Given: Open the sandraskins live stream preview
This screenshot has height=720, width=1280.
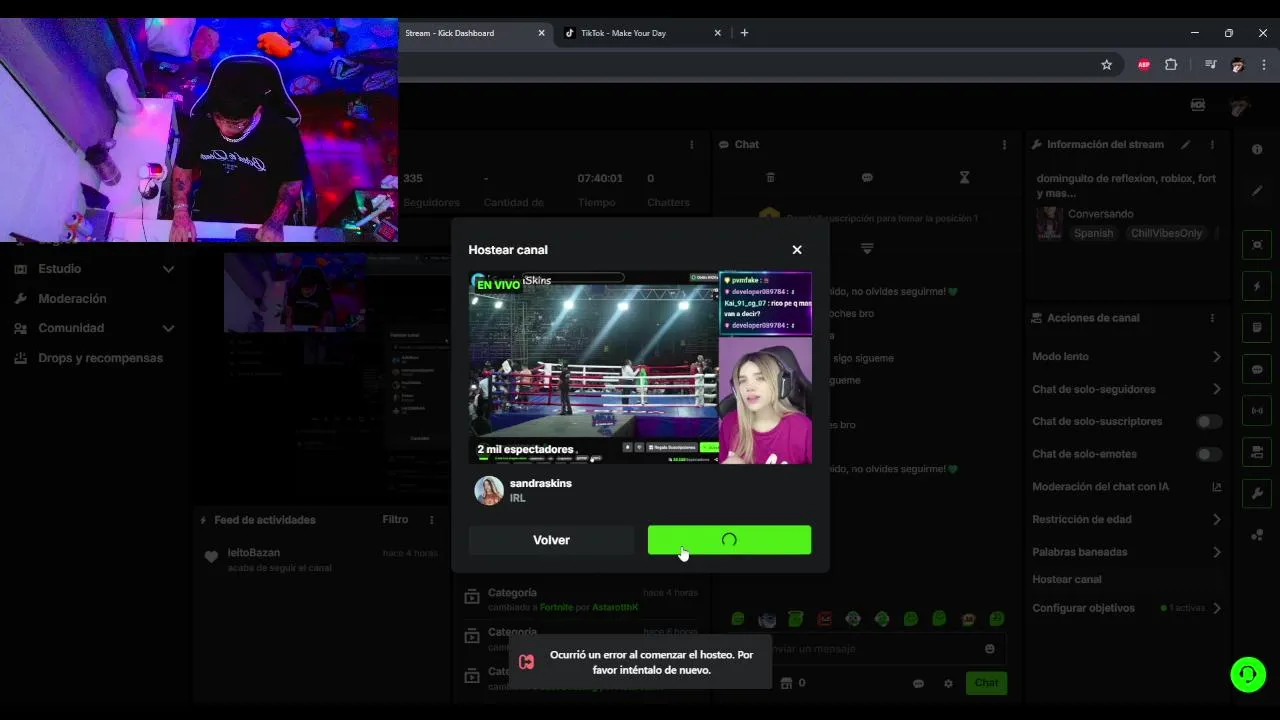Looking at the screenshot, I should point(640,367).
